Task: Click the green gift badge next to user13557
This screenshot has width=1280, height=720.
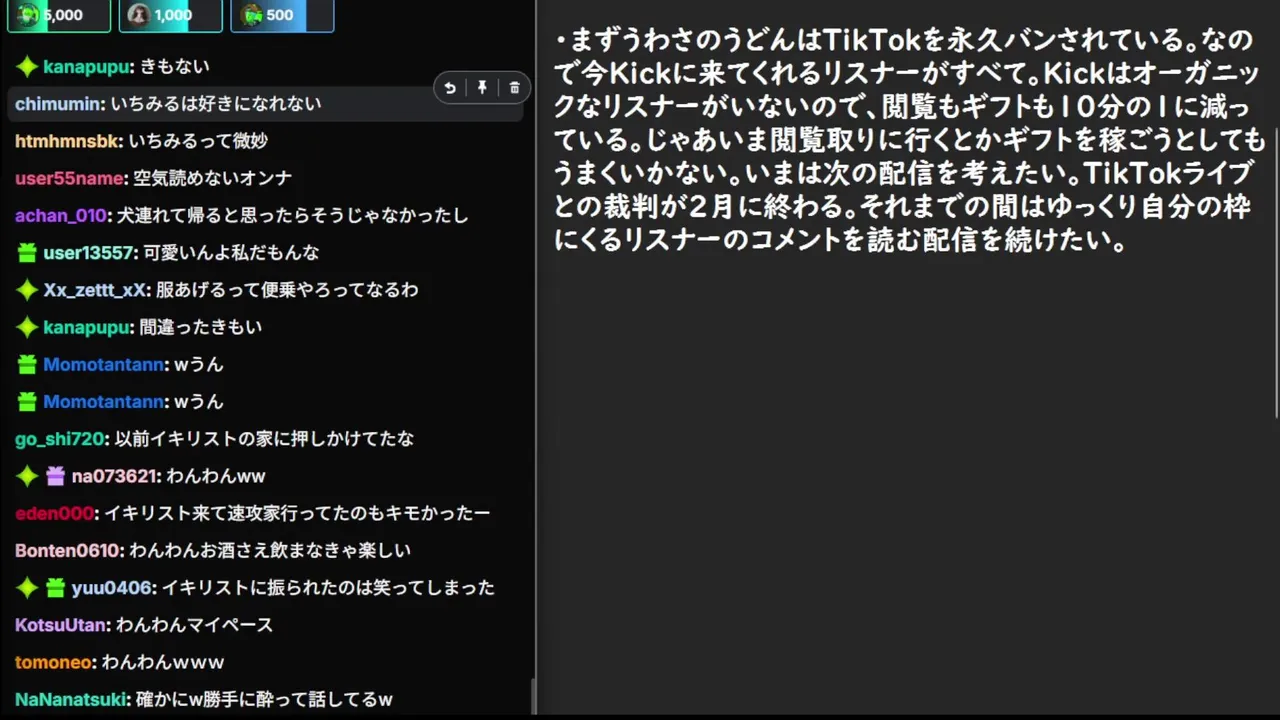Action: pos(27,253)
